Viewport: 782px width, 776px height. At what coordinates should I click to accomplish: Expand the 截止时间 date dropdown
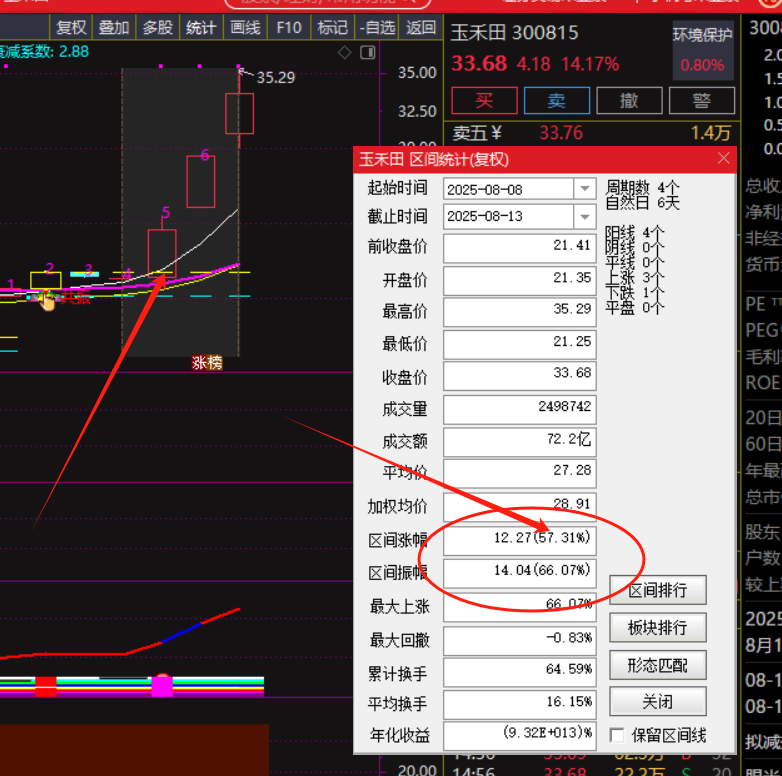tap(585, 216)
